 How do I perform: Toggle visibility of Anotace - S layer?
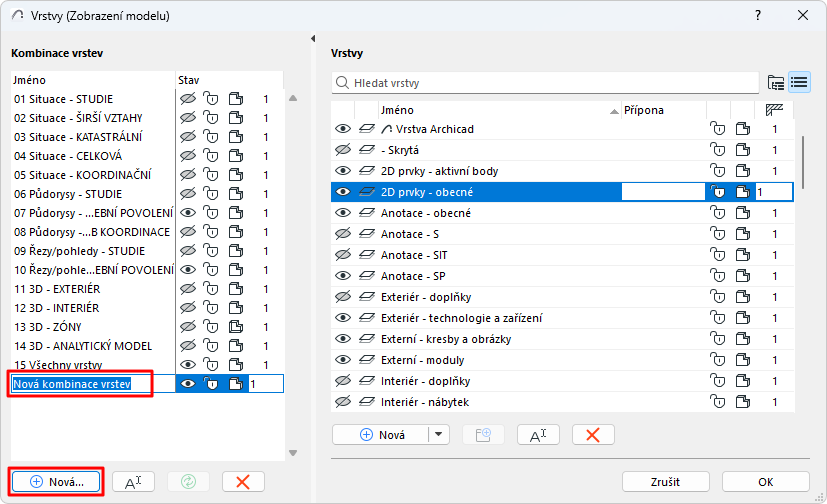[343, 234]
